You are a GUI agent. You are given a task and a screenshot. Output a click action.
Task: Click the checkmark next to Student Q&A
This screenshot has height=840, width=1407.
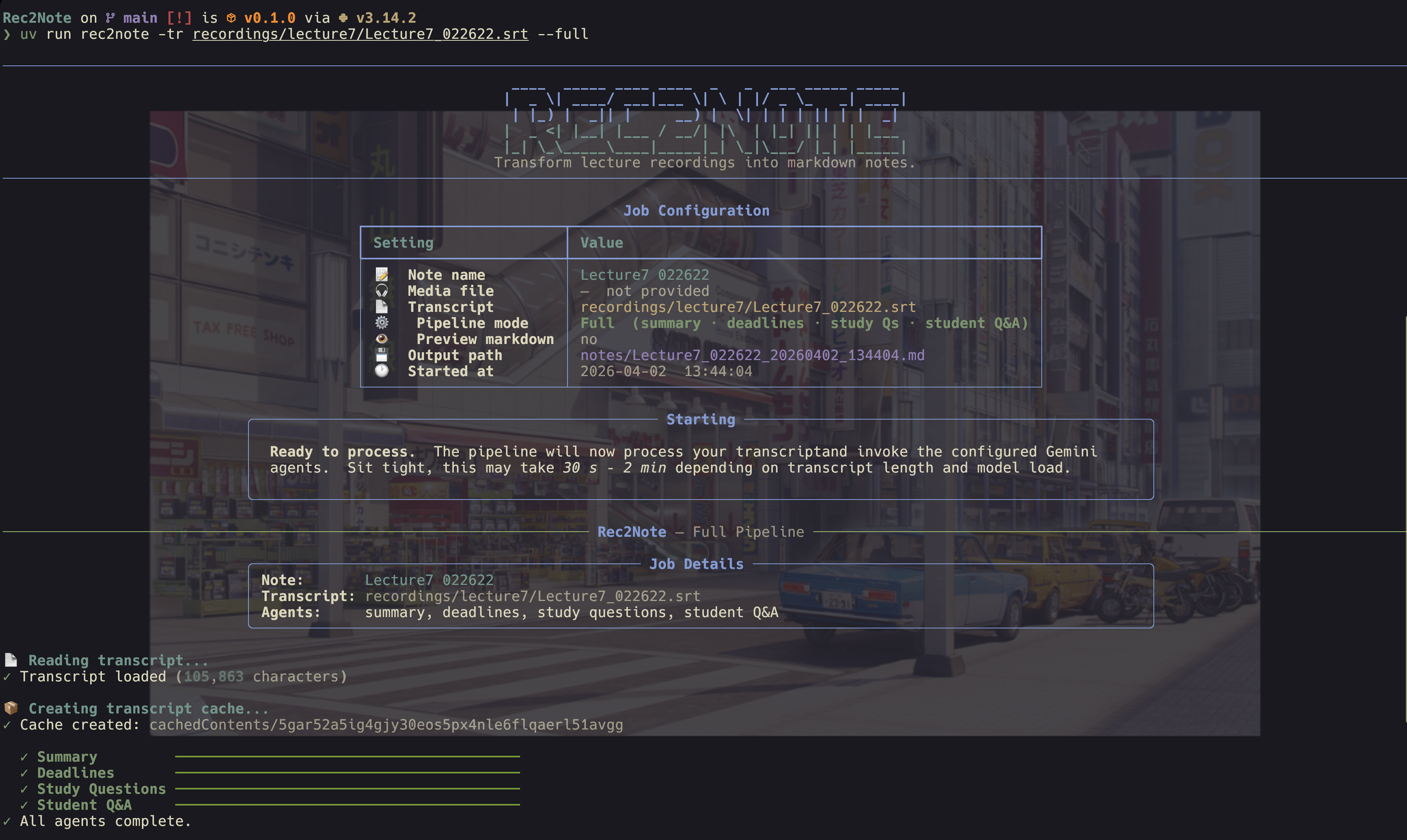[24, 805]
